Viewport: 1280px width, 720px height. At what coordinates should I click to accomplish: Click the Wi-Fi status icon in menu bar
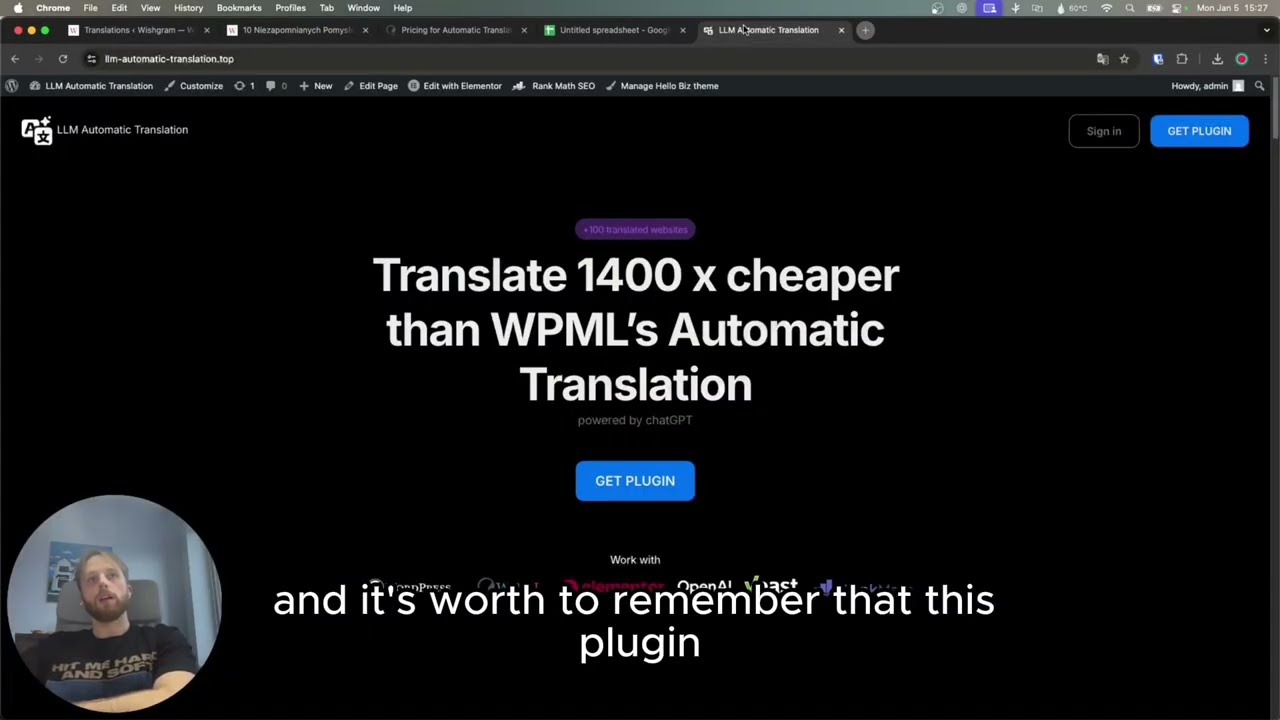(x=1107, y=8)
